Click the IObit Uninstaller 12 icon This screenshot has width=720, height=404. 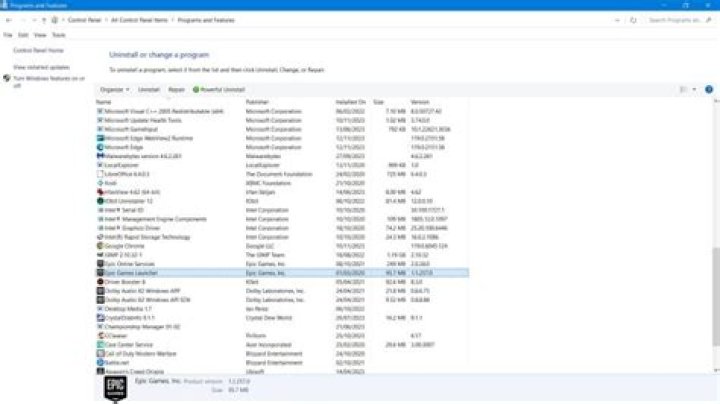pyautogui.click(x=100, y=201)
